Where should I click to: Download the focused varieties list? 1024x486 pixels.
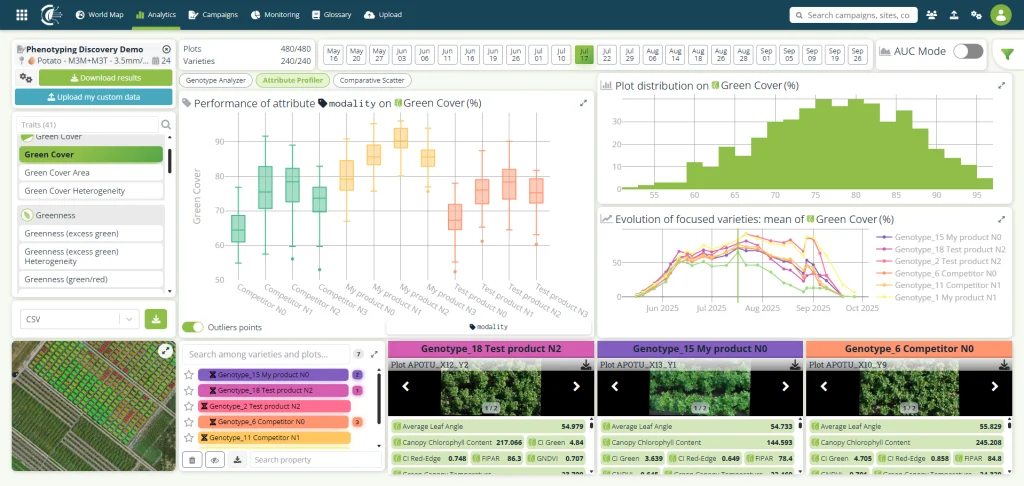[x=238, y=460]
